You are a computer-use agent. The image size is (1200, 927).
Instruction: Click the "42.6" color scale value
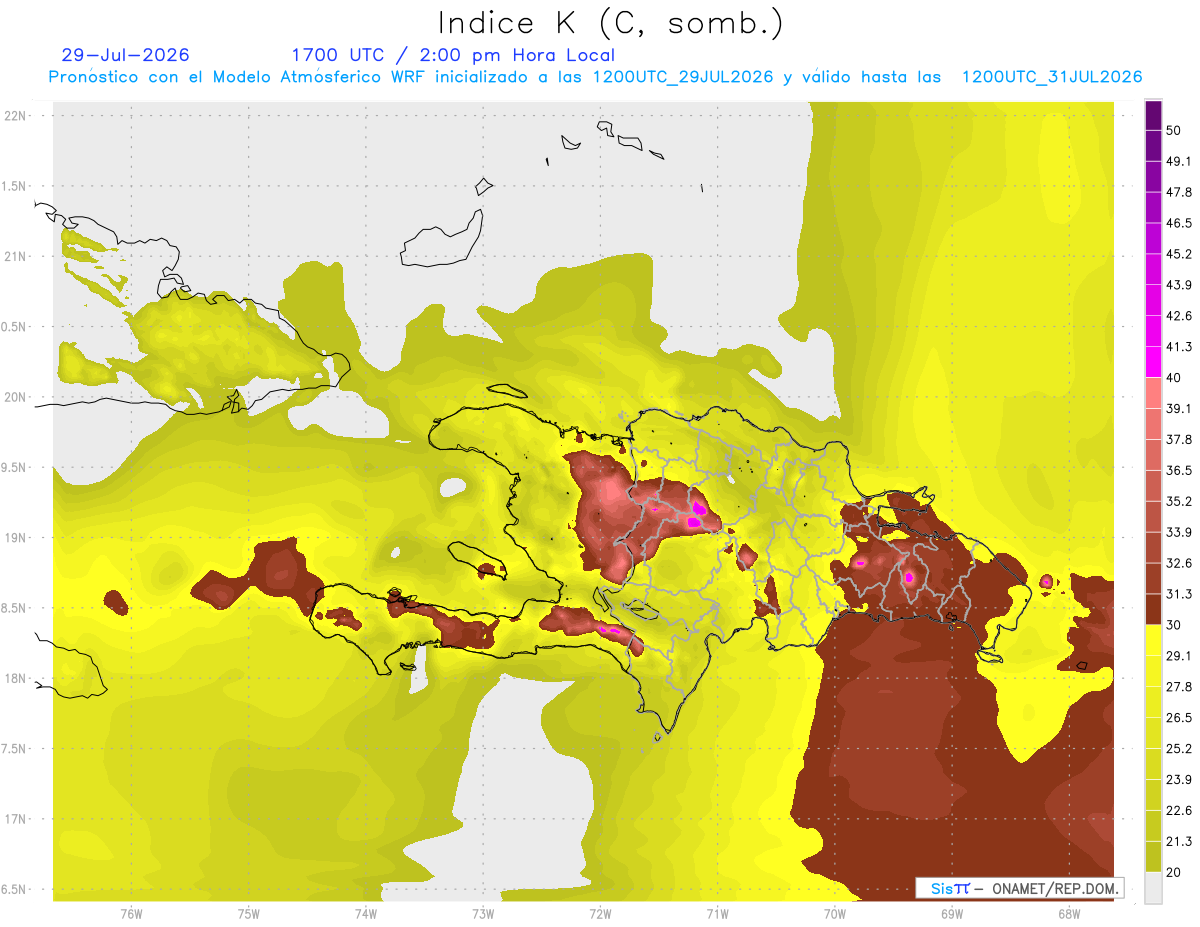pyautogui.click(x=1178, y=316)
